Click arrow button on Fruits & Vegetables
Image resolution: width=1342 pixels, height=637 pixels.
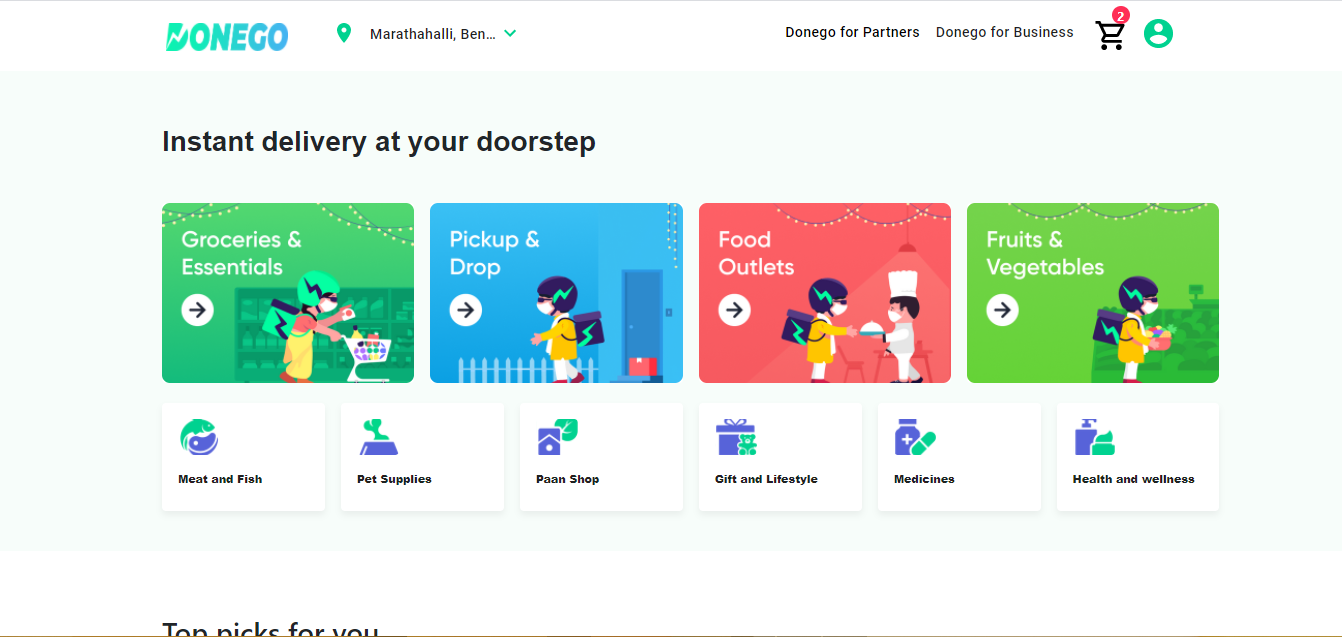pos(1003,310)
